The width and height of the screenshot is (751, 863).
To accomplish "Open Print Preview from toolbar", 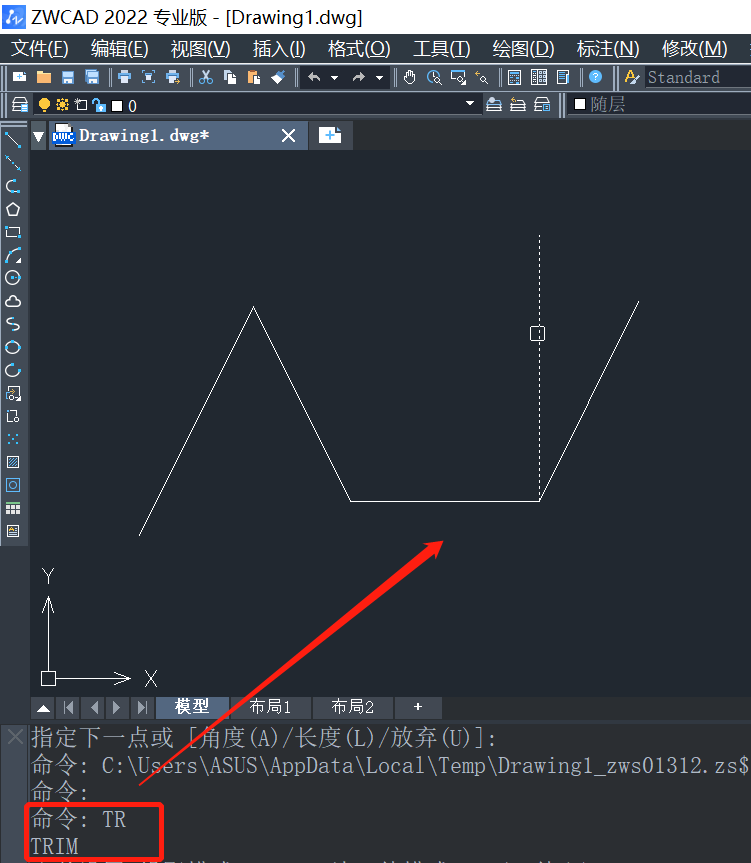I will coord(149,77).
